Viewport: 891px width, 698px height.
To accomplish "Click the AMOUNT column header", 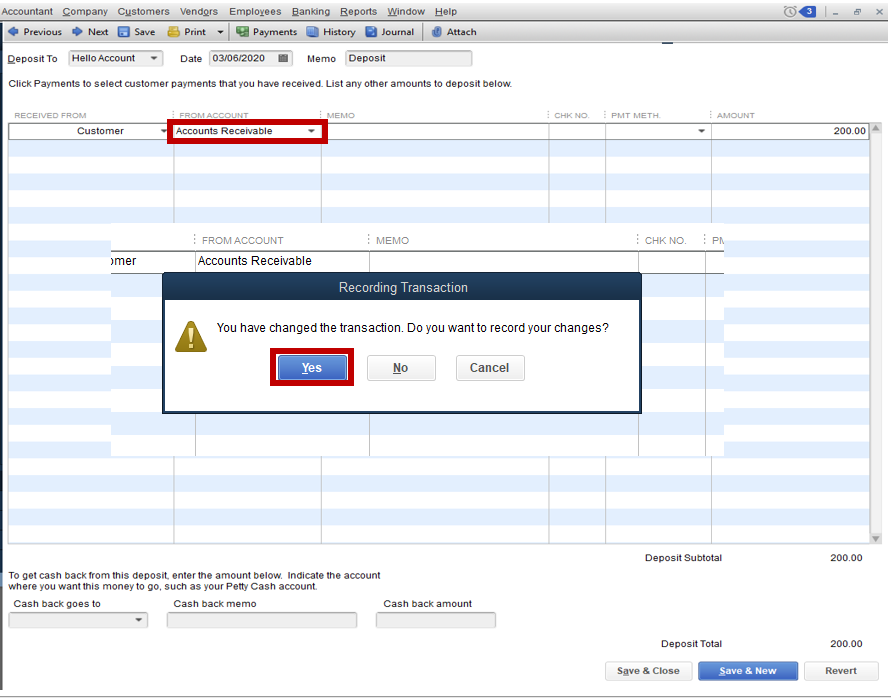I will tap(735, 115).
